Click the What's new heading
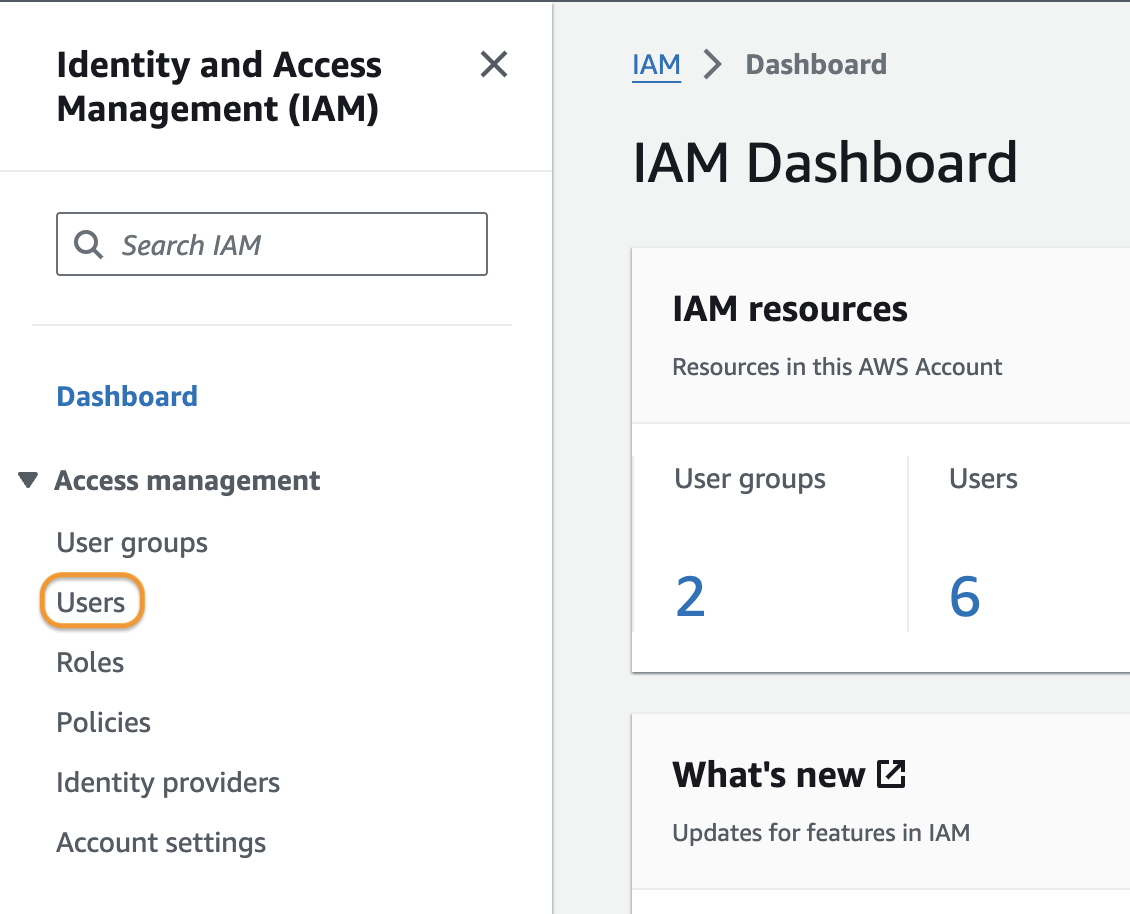 pyautogui.click(x=768, y=775)
